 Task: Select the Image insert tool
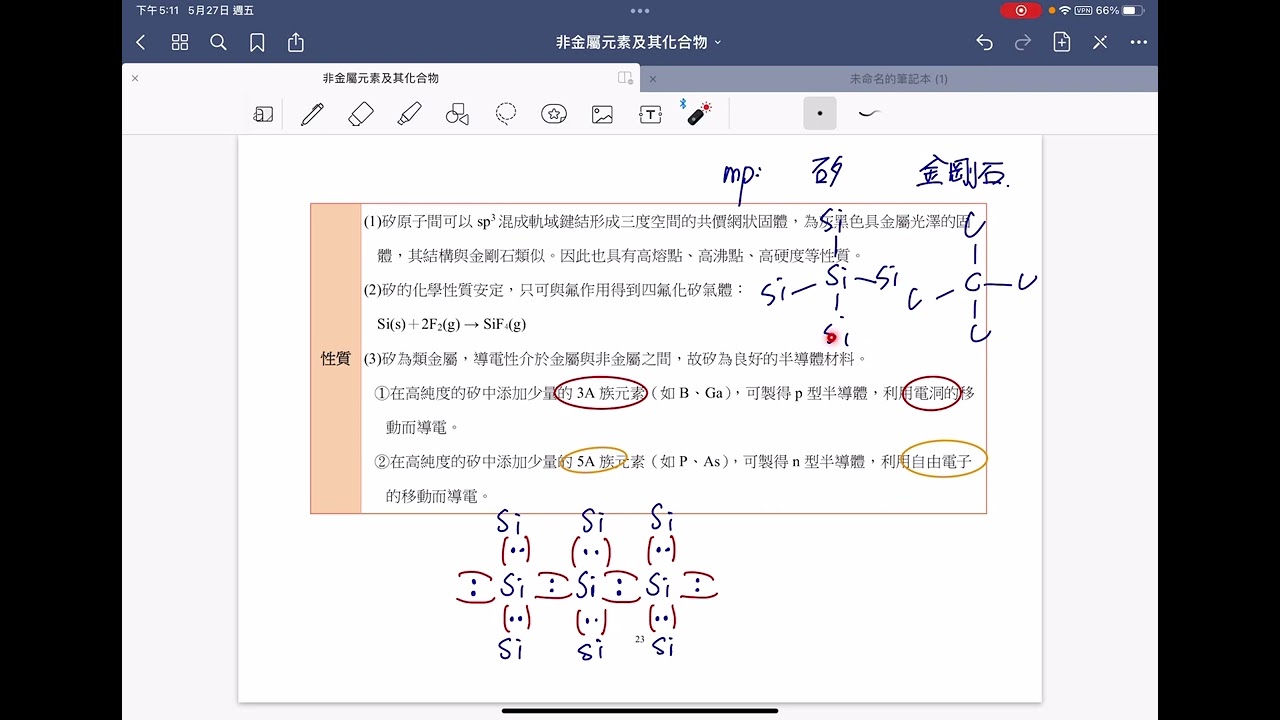[x=602, y=114]
